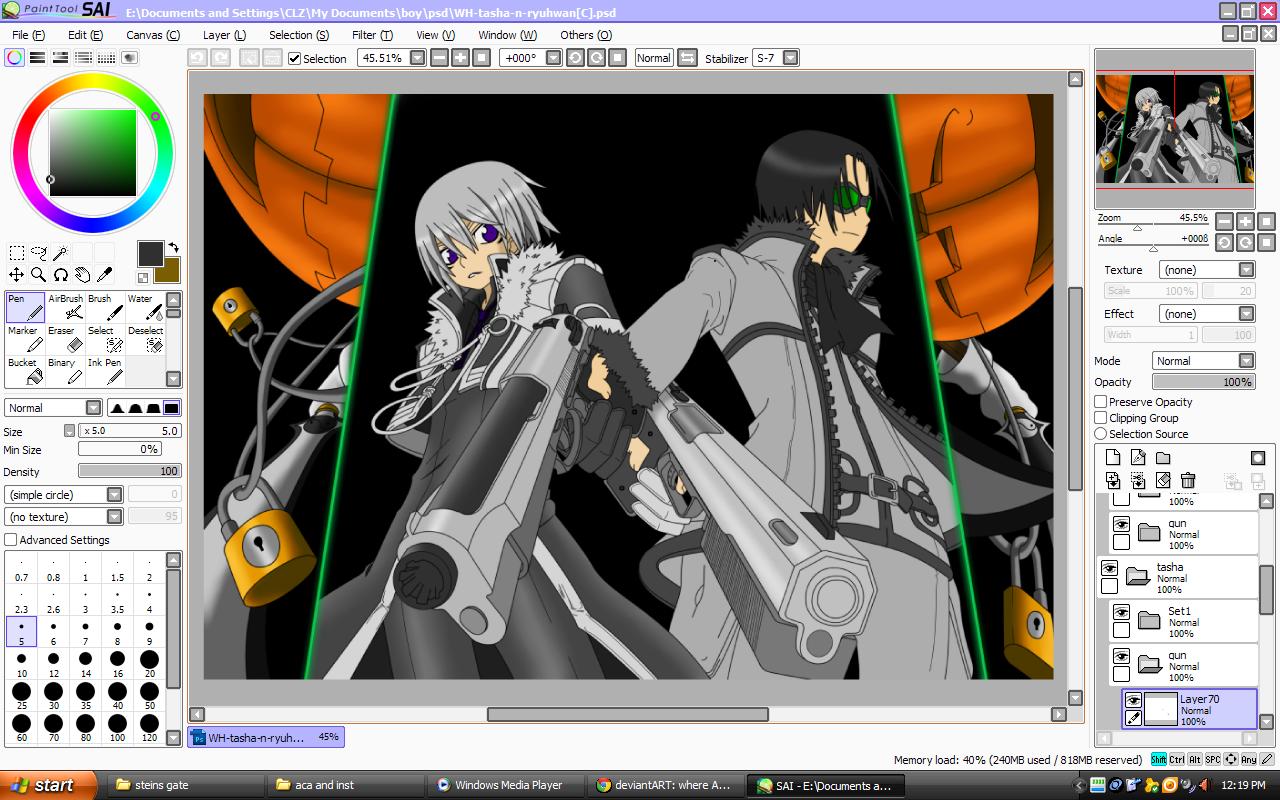Show the swatches panel icon
Viewport: 1280px width, 800px height.
pos(106,58)
